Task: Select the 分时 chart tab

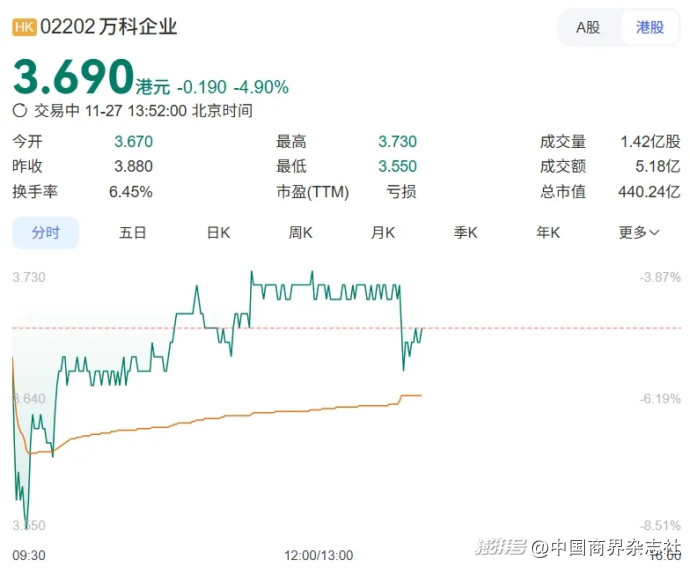Action: pos(45,233)
